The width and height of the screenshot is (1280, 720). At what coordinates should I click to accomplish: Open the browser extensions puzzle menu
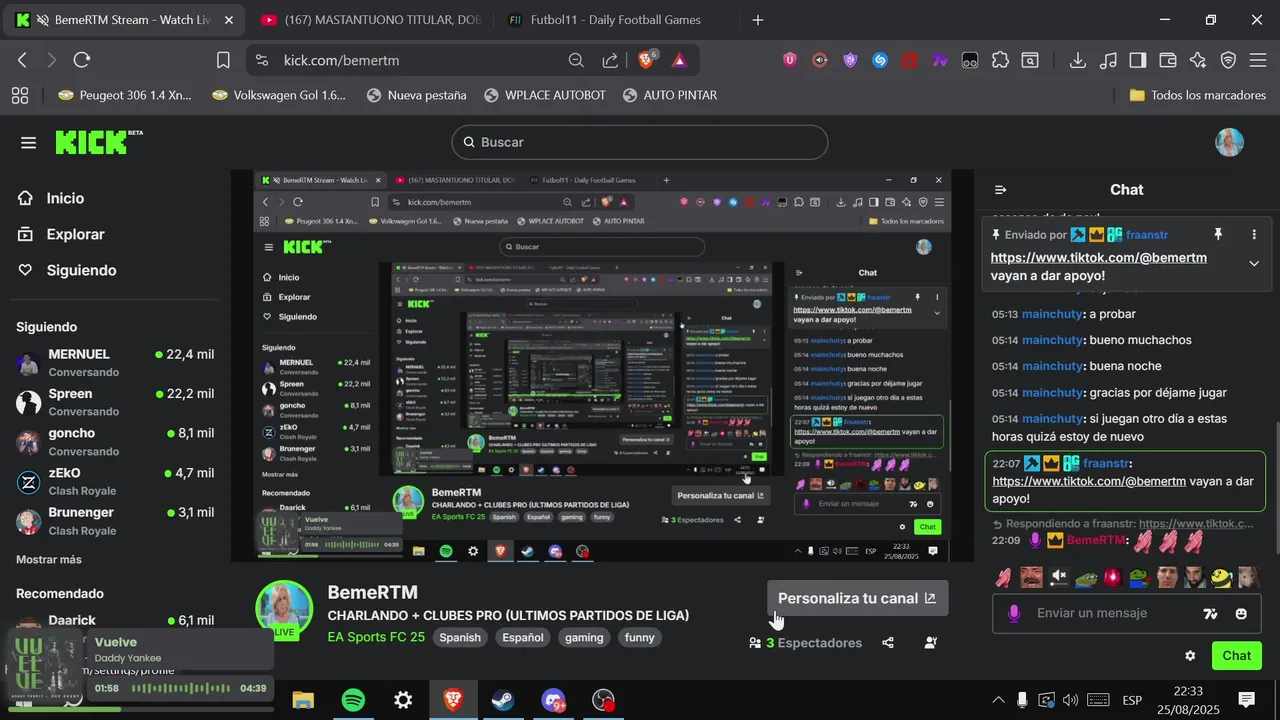[x=1000, y=60]
